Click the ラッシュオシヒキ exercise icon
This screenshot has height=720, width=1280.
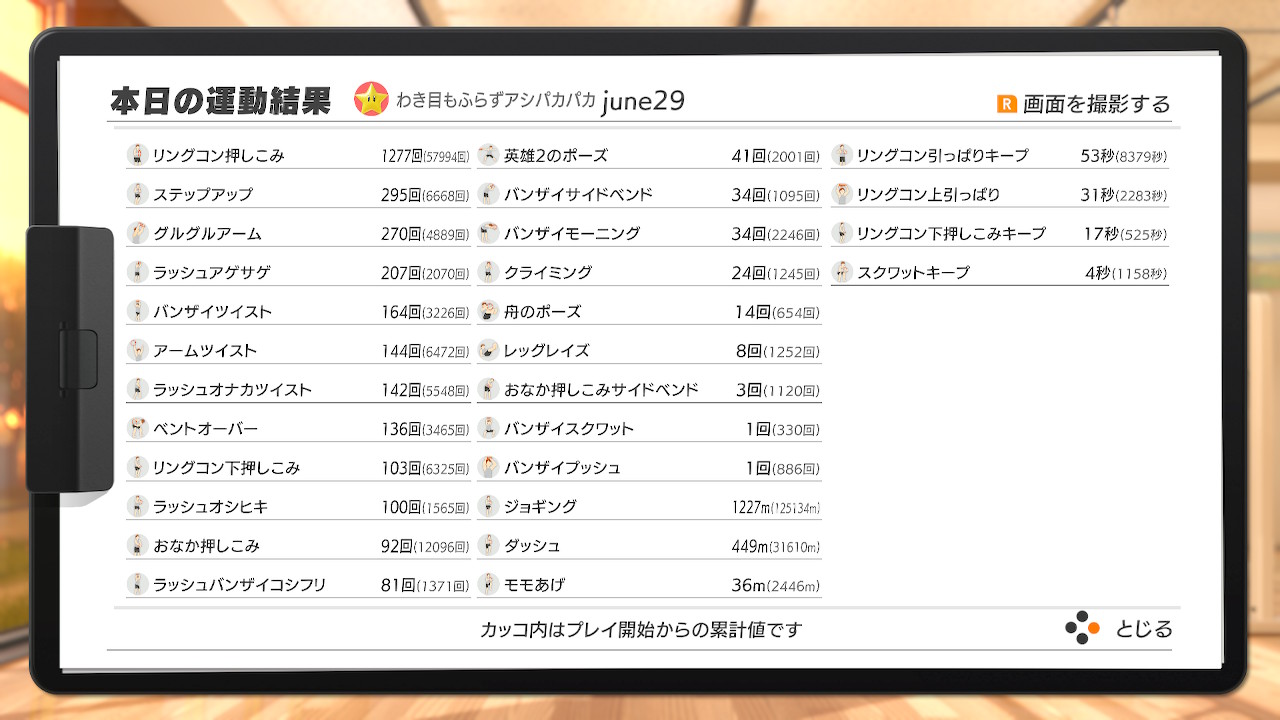[138, 506]
